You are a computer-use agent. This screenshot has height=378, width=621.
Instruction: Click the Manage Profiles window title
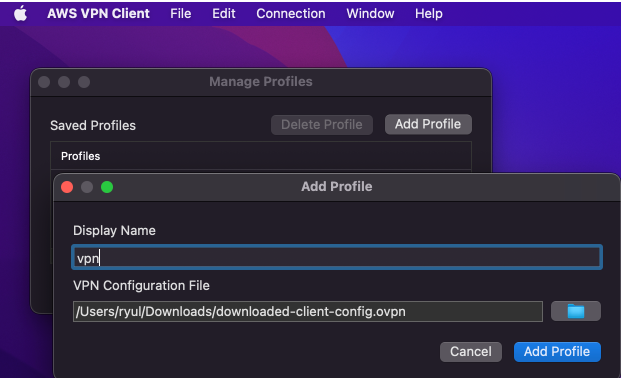tap(261, 82)
